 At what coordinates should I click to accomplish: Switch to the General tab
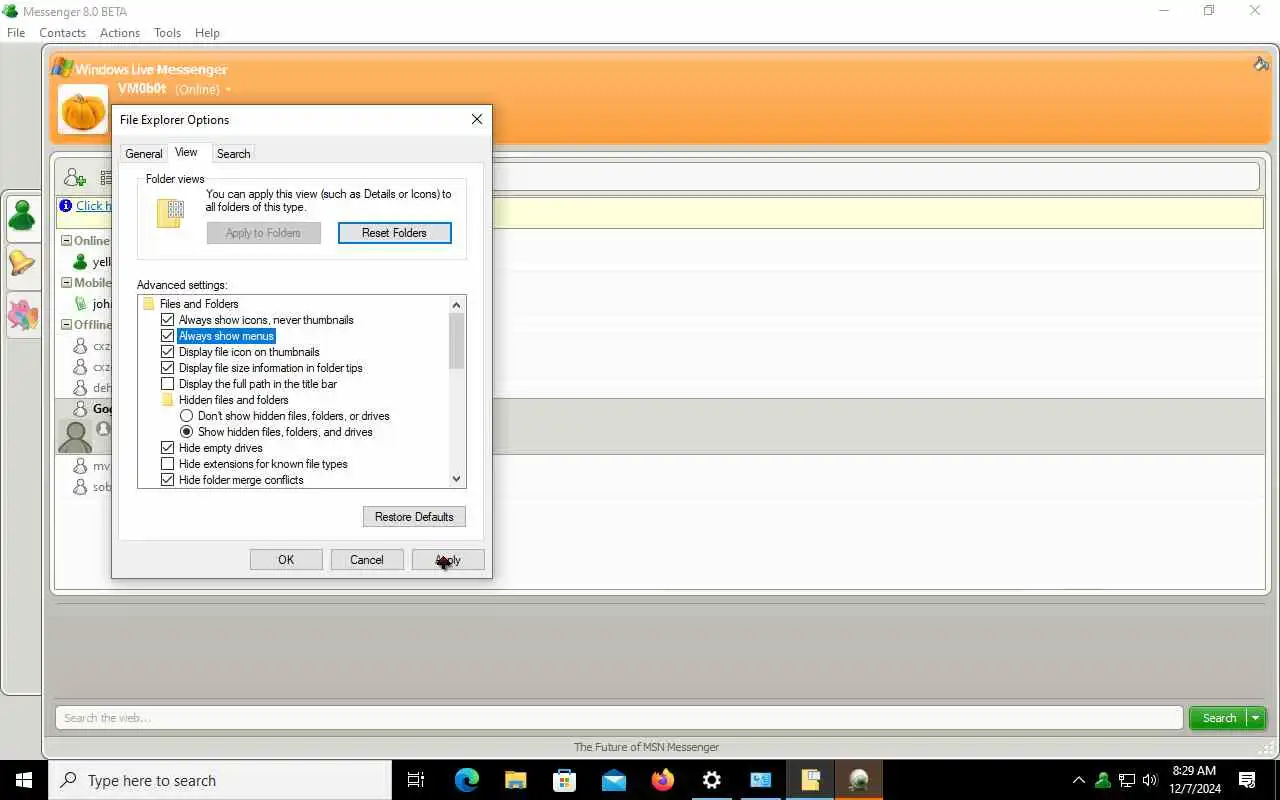[x=144, y=154]
